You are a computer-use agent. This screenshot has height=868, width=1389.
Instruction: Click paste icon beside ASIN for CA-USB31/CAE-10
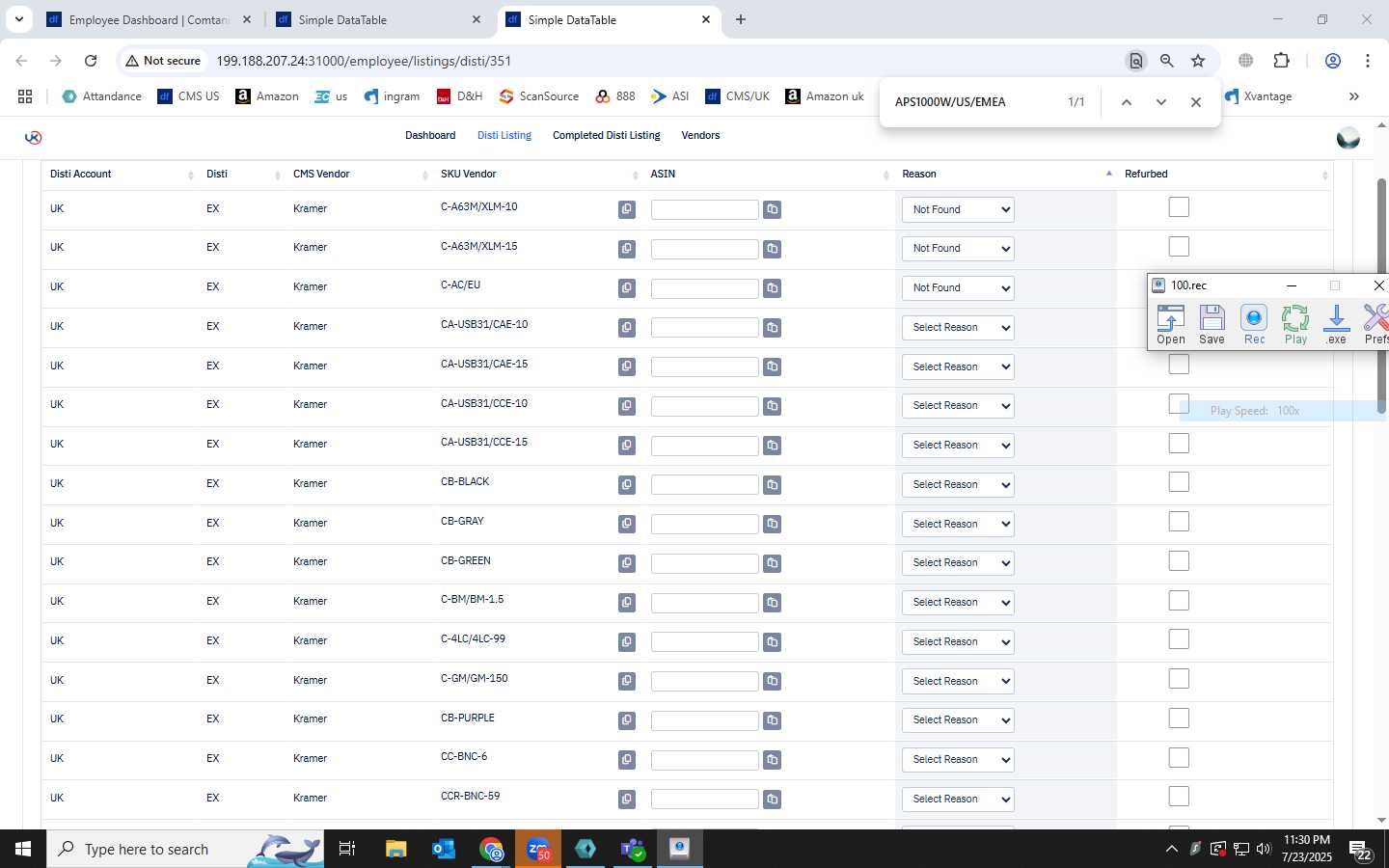click(x=772, y=328)
